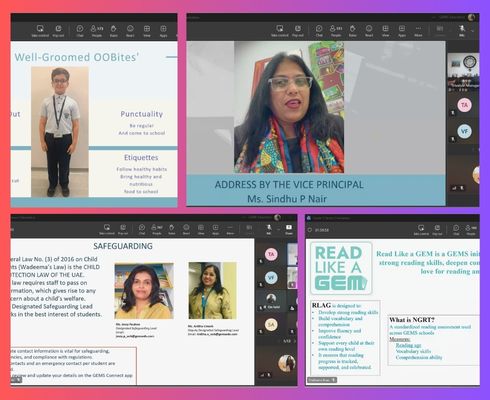The image size is (490, 400).
Task: Select the VF participant avatar in the Vice Principal meeting
Action: click(464, 131)
